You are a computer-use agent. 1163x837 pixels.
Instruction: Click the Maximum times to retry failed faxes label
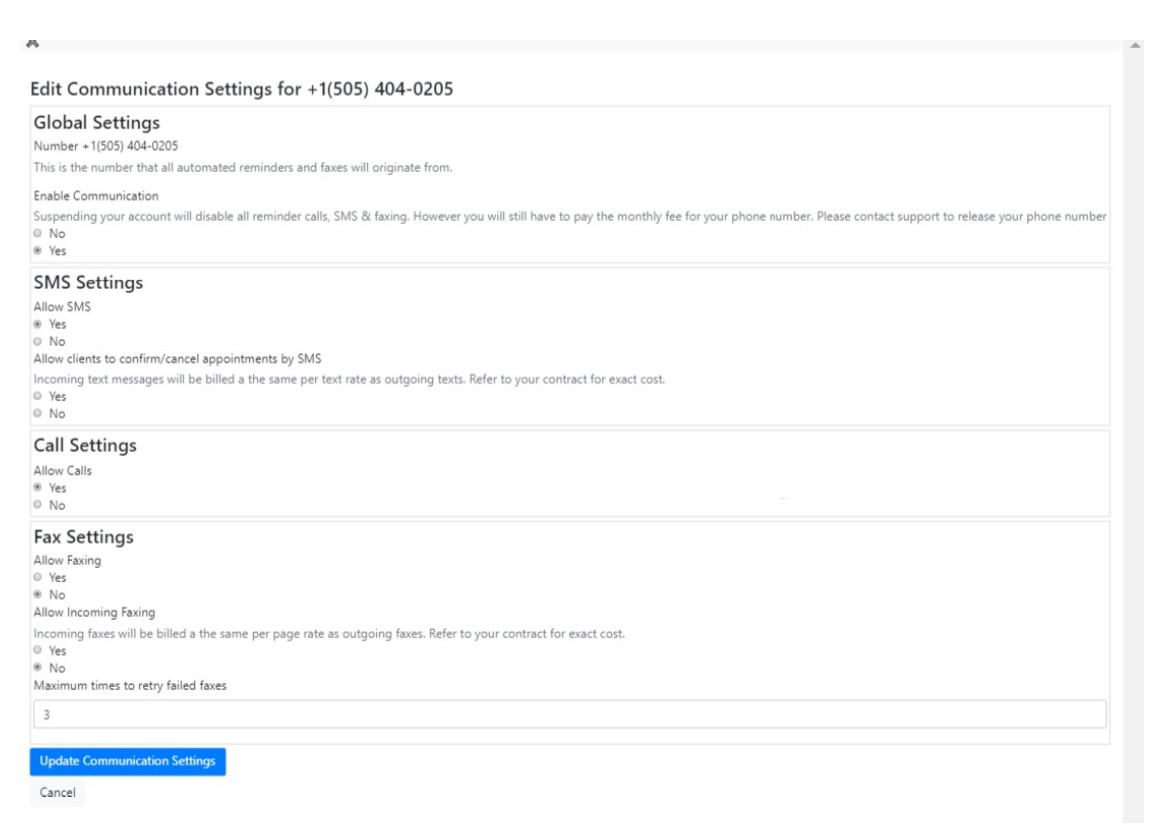click(x=130, y=686)
